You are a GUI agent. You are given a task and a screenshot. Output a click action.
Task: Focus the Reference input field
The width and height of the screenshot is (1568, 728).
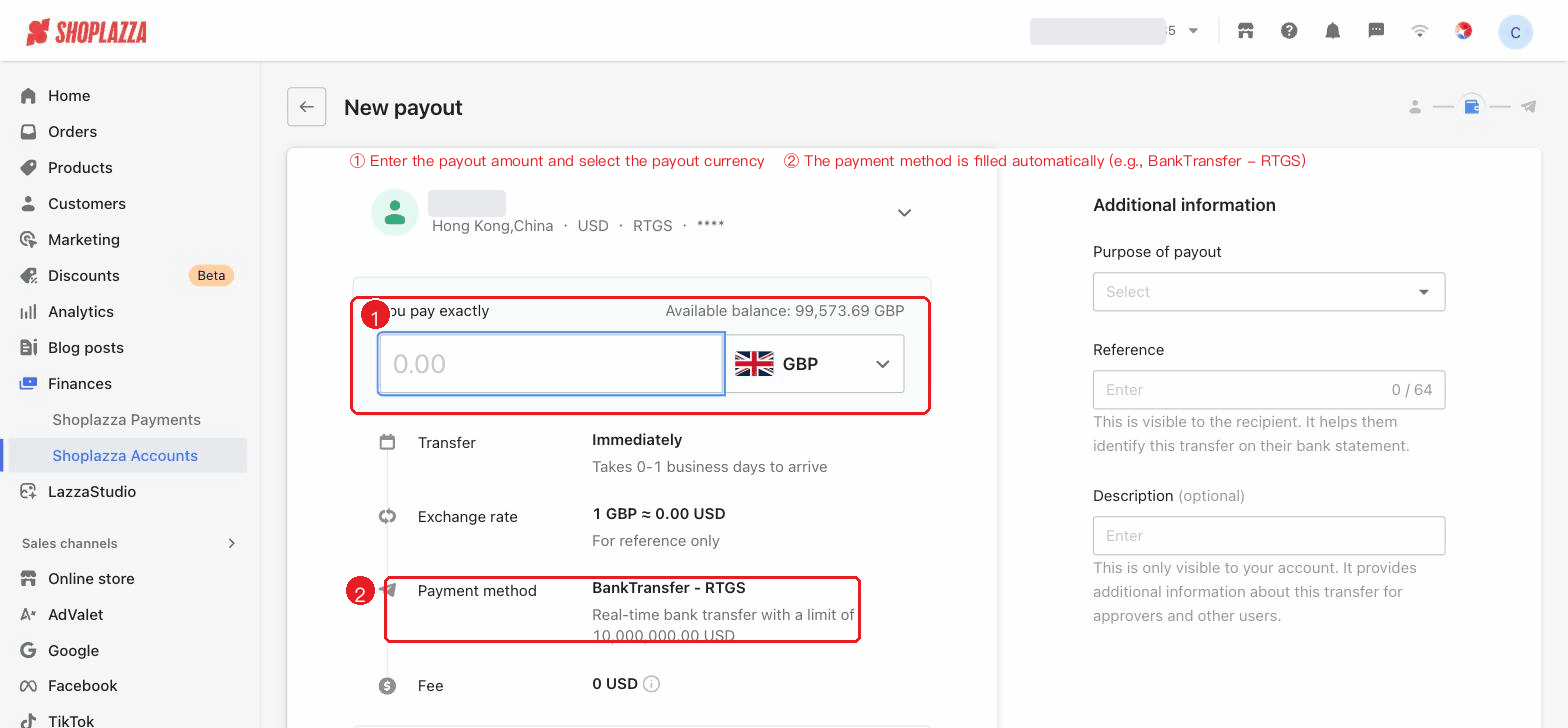[1269, 390]
